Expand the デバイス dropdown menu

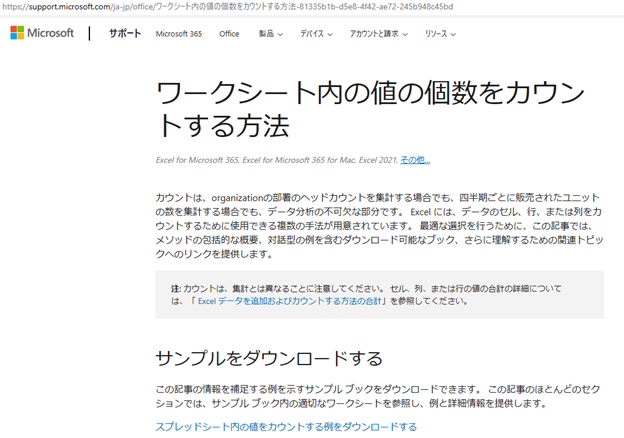pos(316,34)
